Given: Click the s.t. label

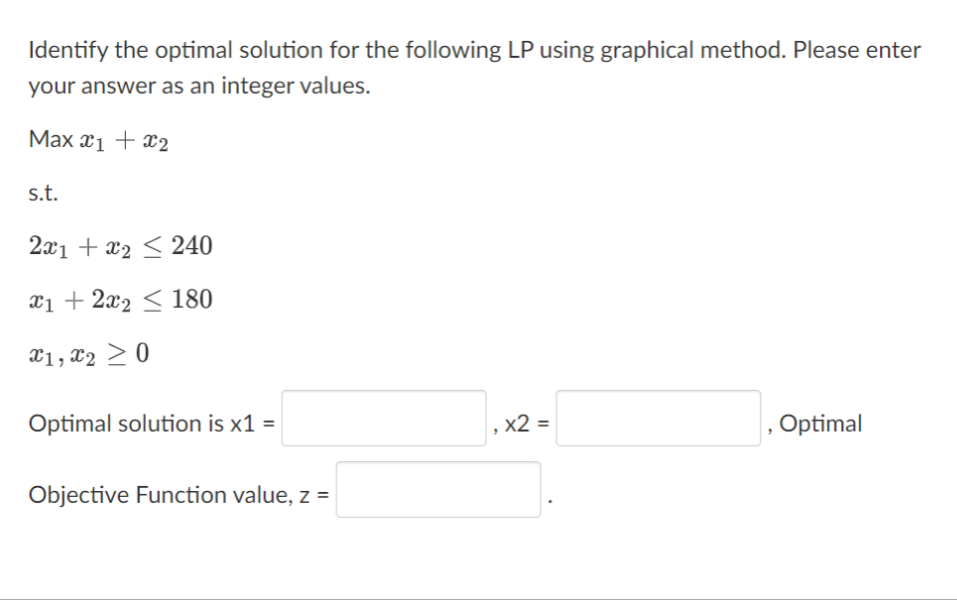Looking at the screenshot, I should [x=42, y=194].
